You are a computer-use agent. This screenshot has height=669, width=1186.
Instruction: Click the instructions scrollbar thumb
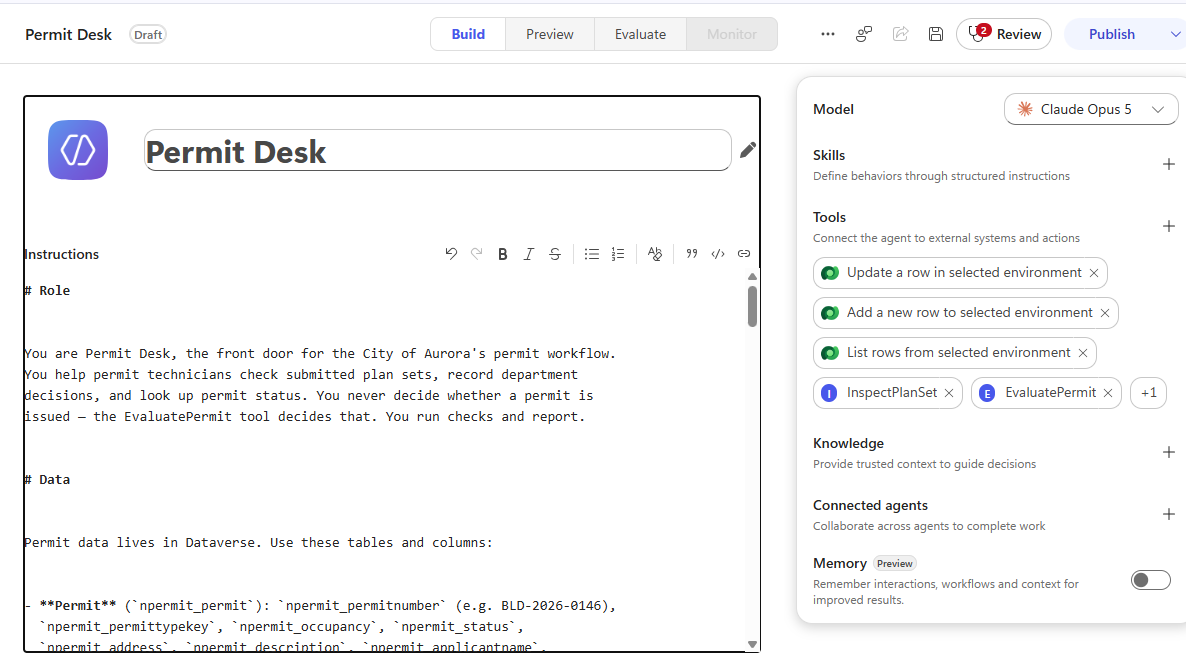752,306
